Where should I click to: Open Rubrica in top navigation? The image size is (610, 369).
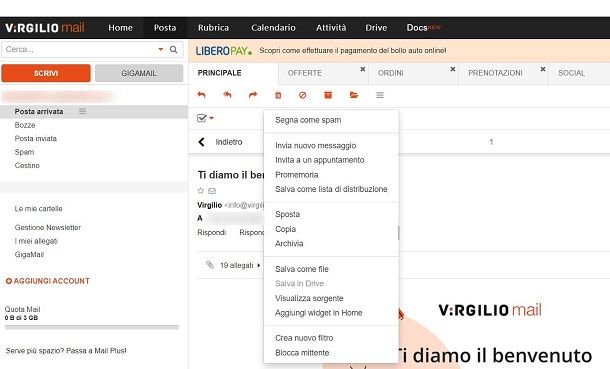tap(213, 28)
